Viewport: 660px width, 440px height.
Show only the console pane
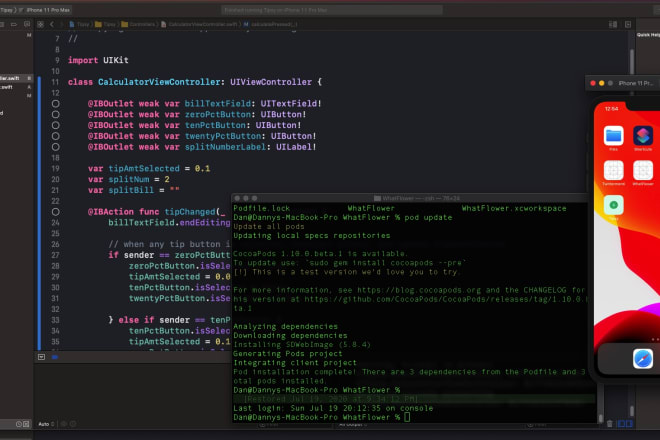[x=629, y=424]
